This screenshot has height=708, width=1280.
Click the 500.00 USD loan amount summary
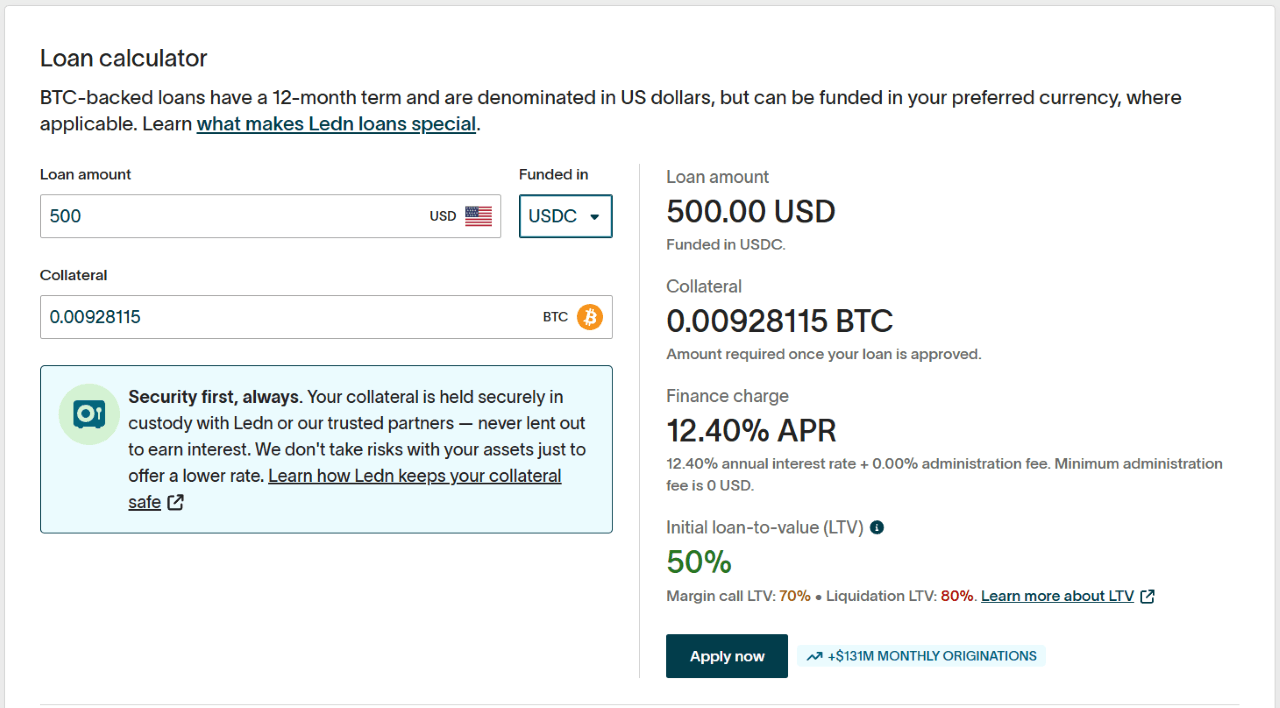pyautogui.click(x=750, y=211)
